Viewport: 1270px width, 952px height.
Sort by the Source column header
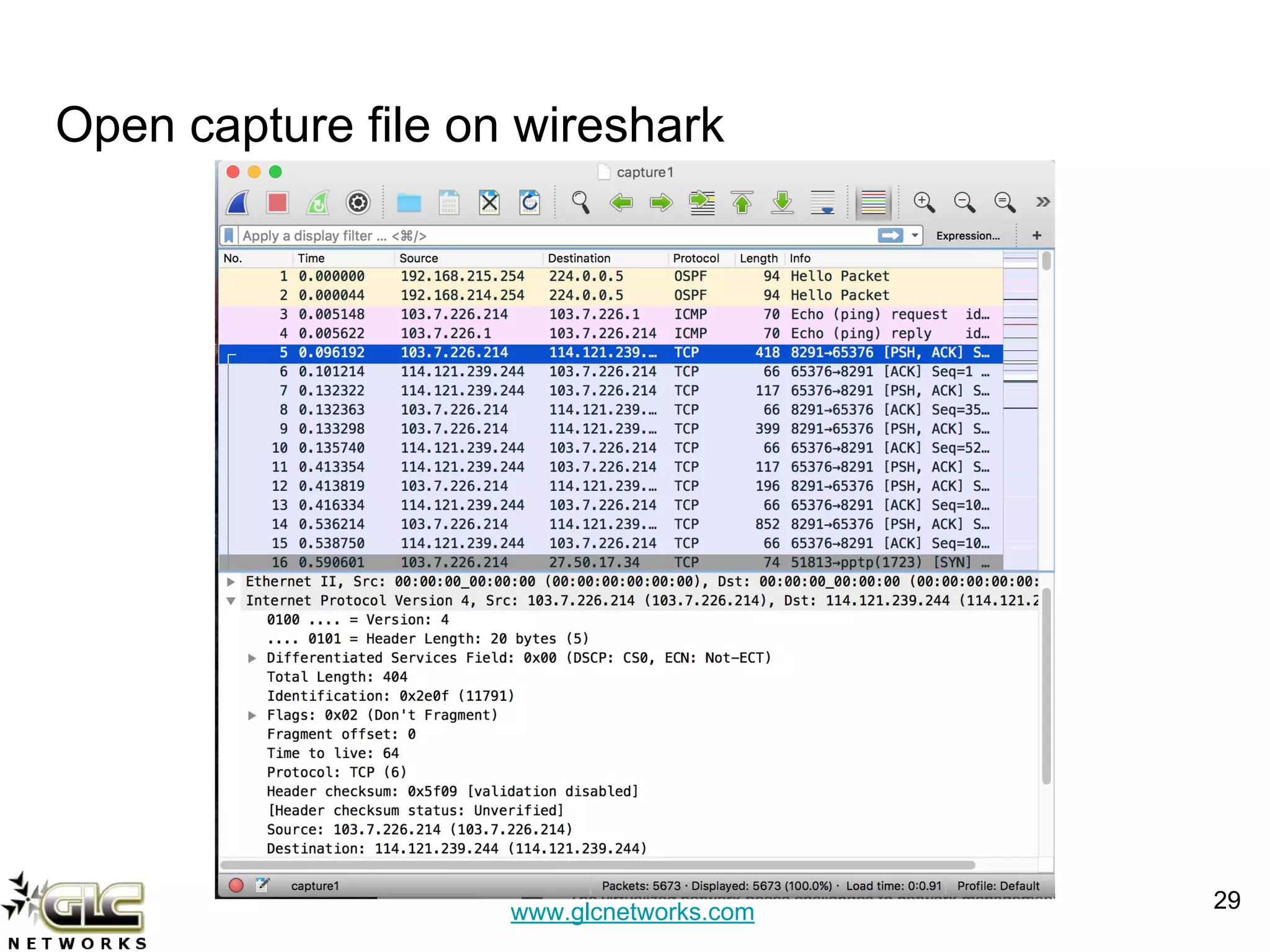[x=469, y=258]
